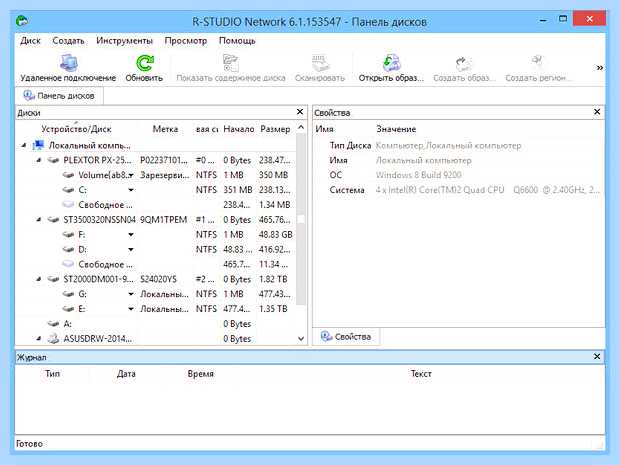Click the Тип column header in journal

53,374
